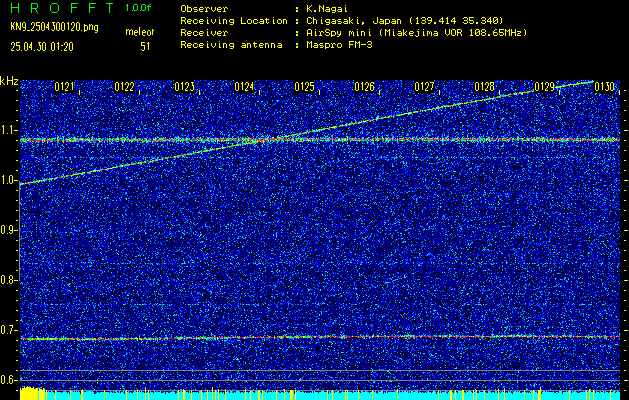The height and width of the screenshot is (400, 629).
Task: Click the HROFFT title text
Action: (x=62, y=8)
